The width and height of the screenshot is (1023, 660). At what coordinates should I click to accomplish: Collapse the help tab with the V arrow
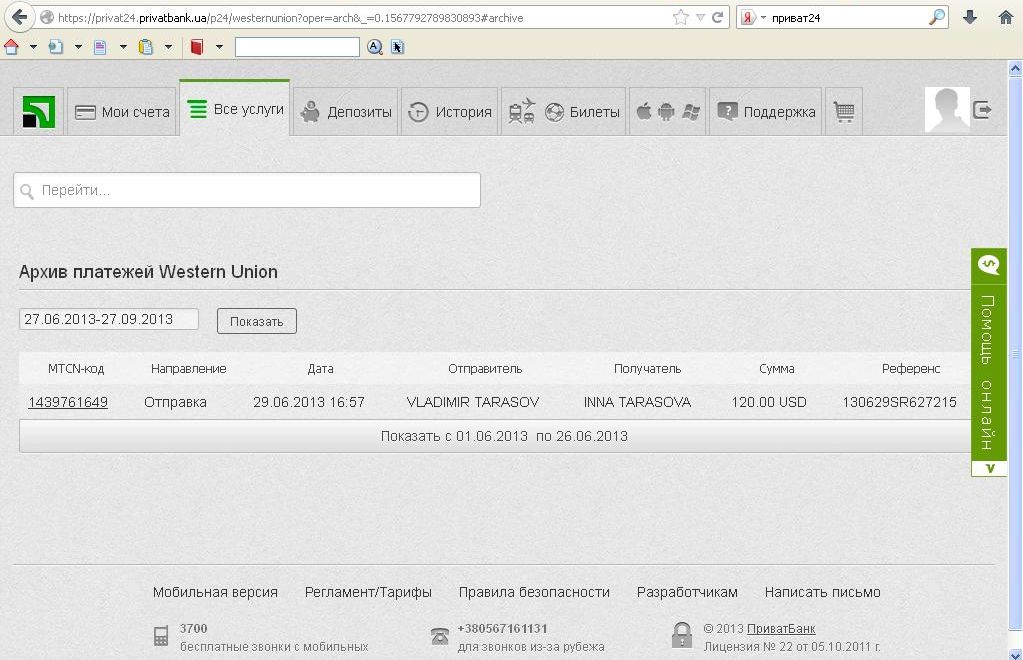989,468
